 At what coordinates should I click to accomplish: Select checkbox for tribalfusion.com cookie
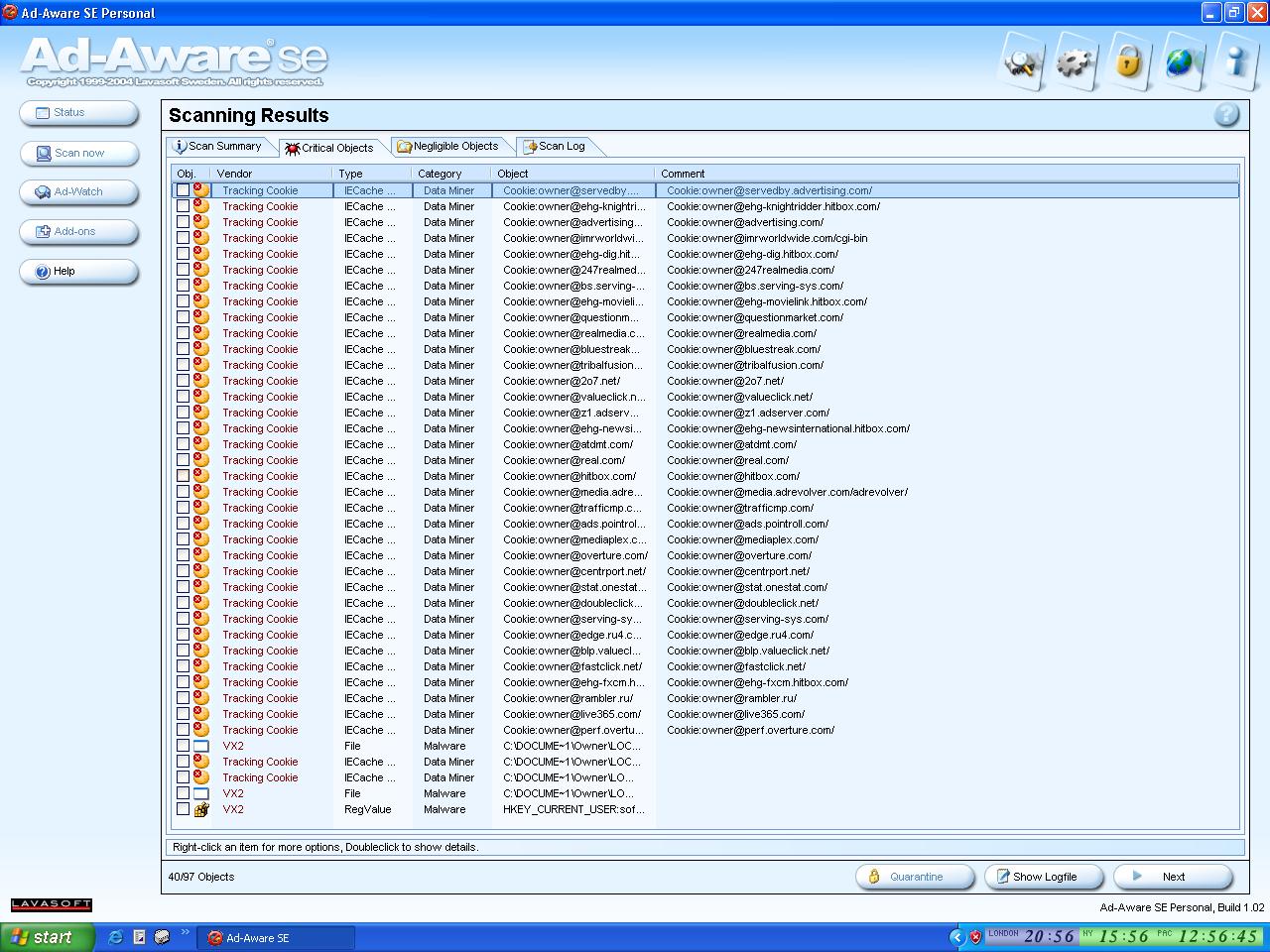tap(183, 365)
